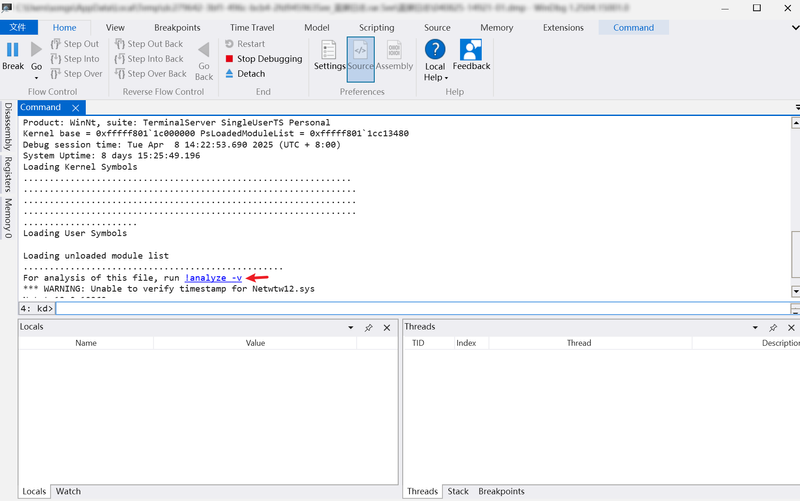
Task: Open the Memory 0 side panel
Action: coord(8,218)
